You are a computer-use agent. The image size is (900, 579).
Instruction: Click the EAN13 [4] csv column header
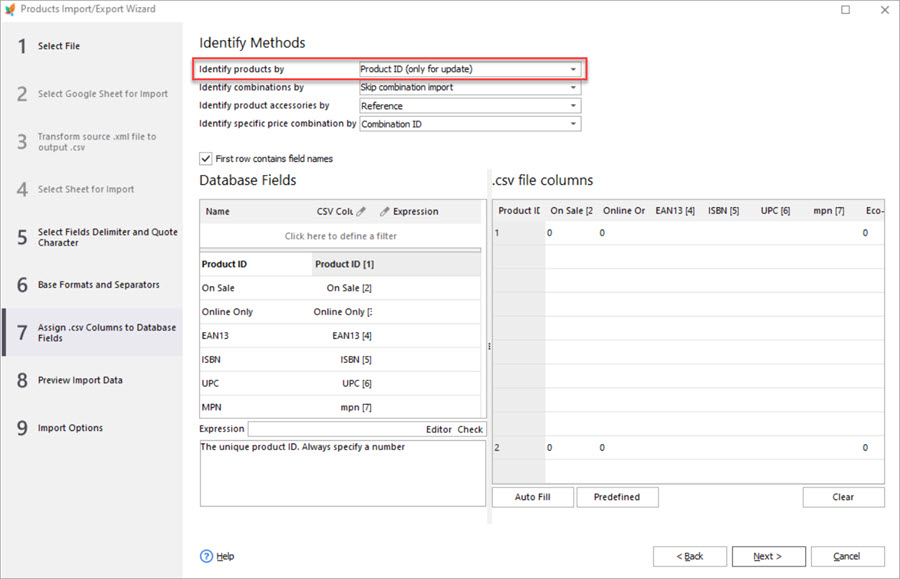pyautogui.click(x=676, y=211)
